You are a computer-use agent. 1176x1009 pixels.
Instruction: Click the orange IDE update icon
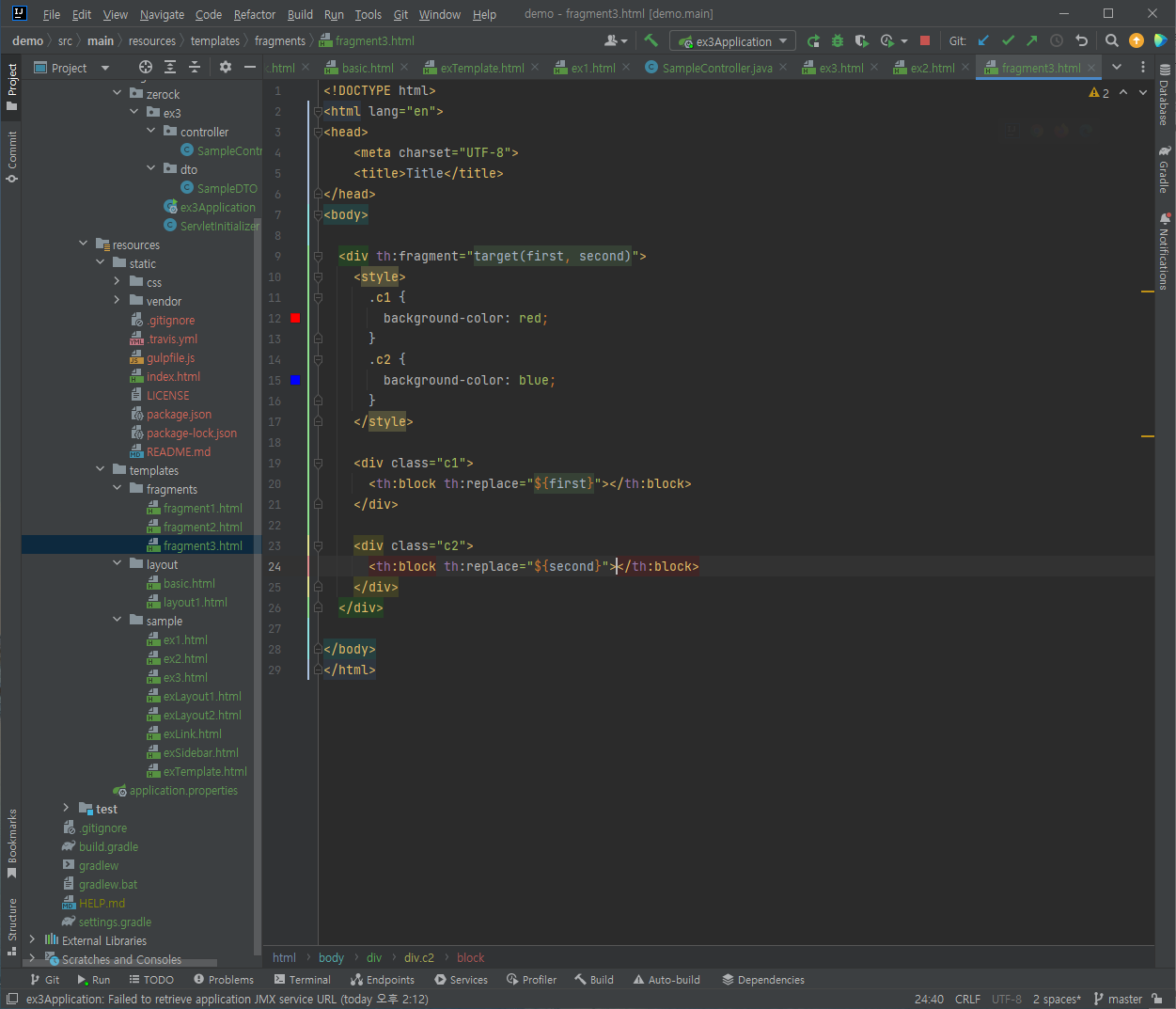coord(1137,40)
